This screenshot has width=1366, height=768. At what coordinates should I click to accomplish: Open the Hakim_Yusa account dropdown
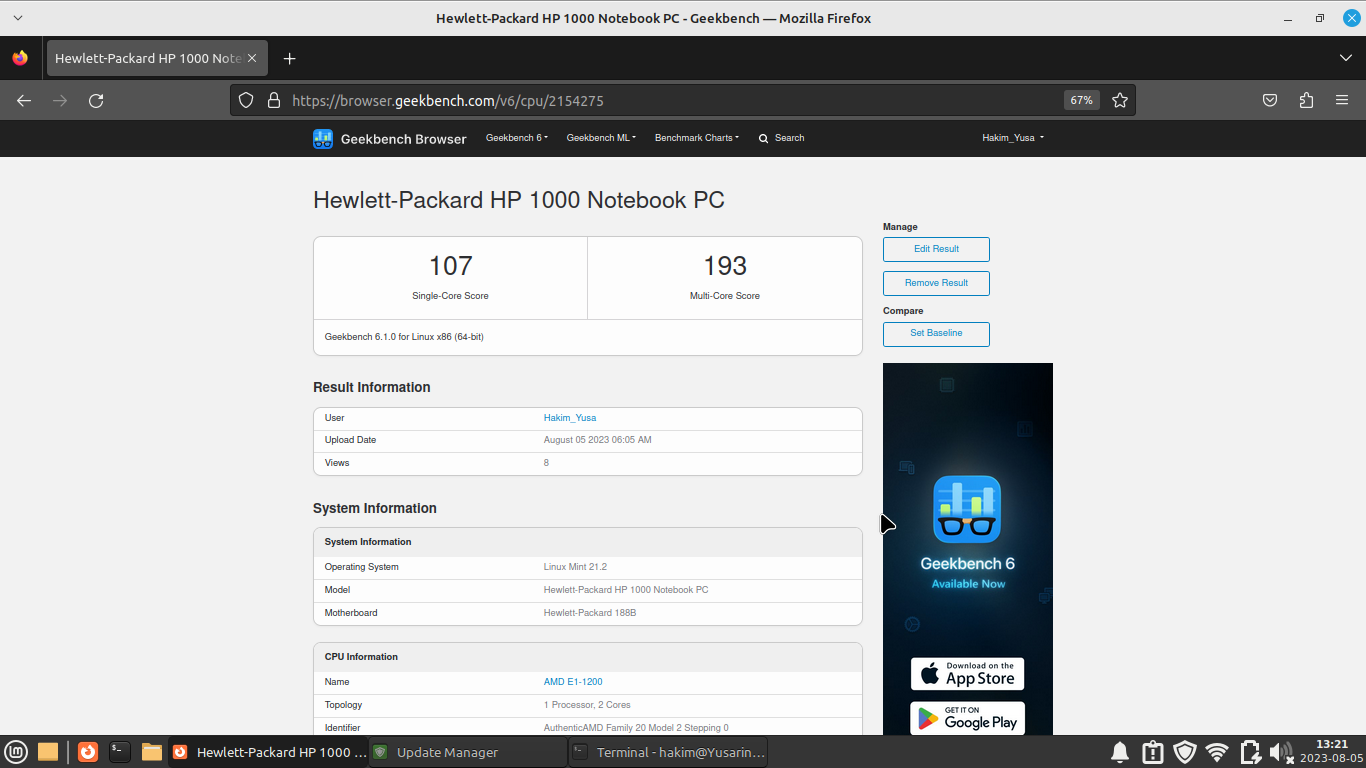pos(1013,138)
